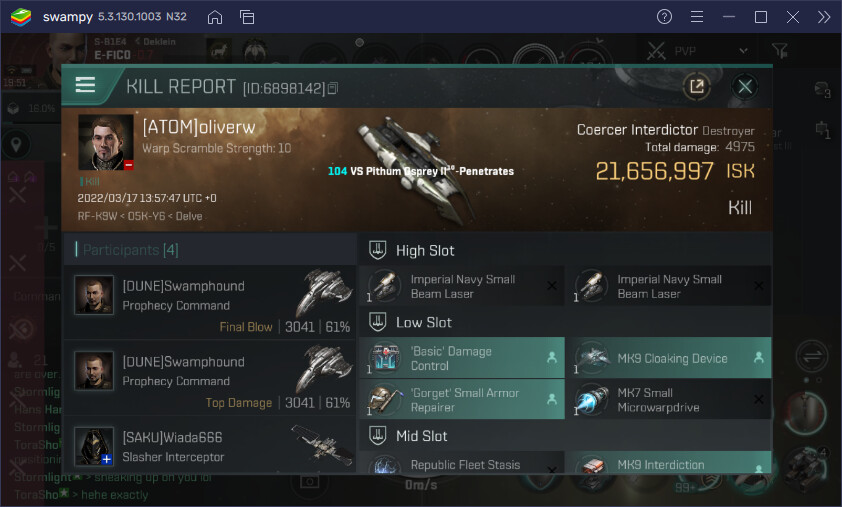Image resolution: width=842 pixels, height=507 pixels.
Task: Open Wiada666 Slasher Interceptor participant entry
Action: (x=210, y=446)
